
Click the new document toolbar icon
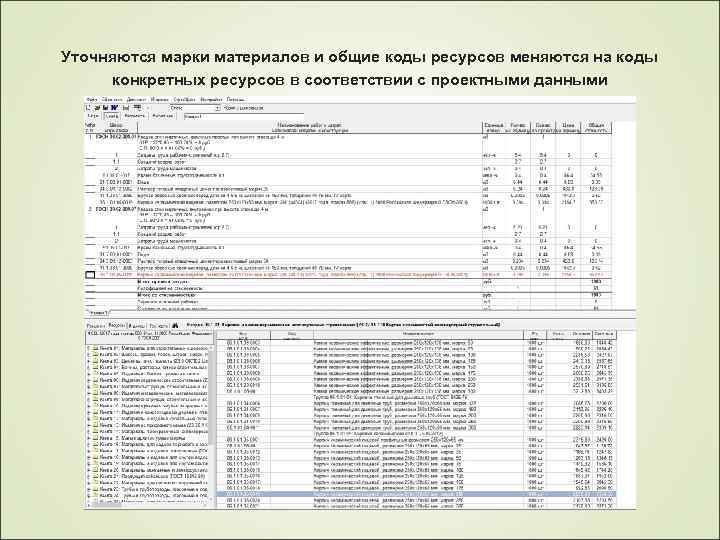pos(89,108)
